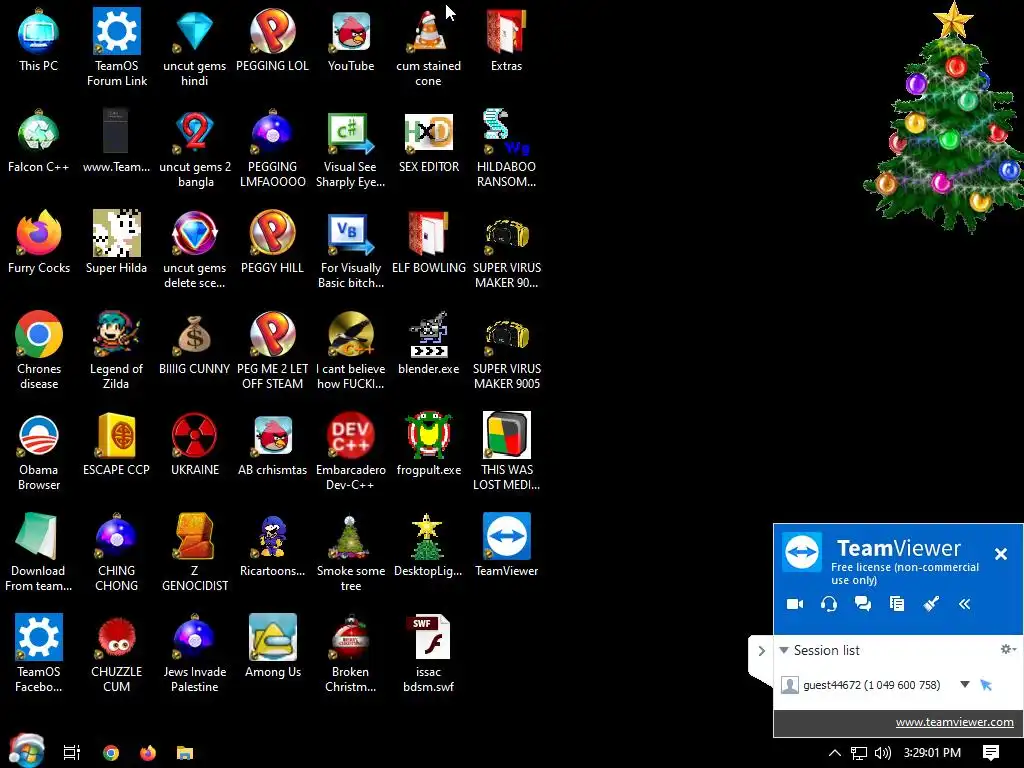Open Session list gear options dropdown
Image resolution: width=1024 pixels, height=768 pixels.
tap(1008, 649)
